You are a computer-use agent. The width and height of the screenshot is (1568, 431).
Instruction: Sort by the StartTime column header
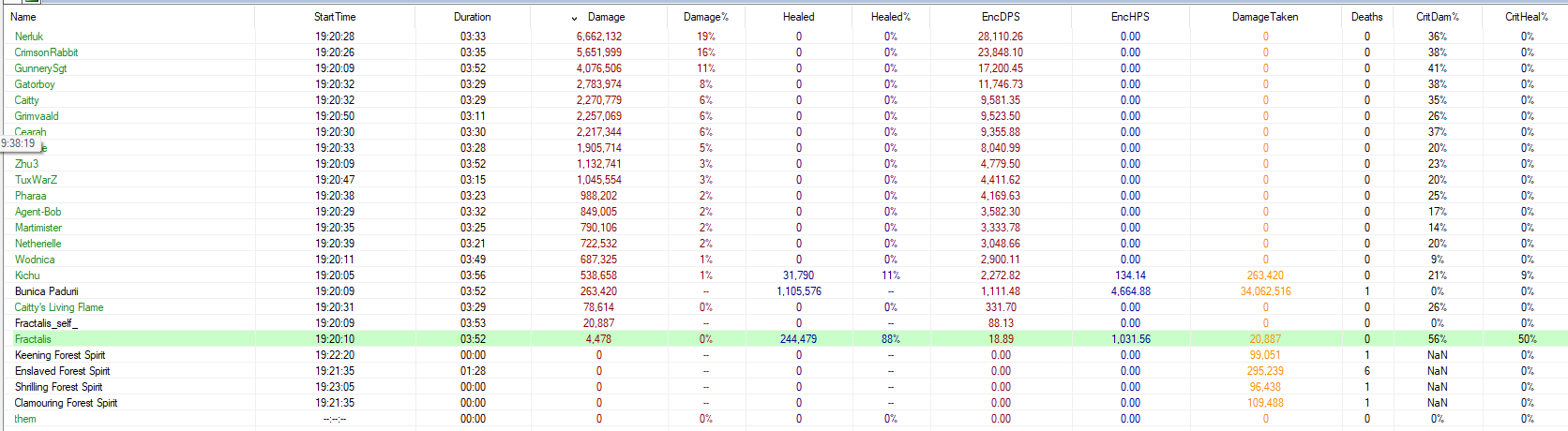point(335,17)
